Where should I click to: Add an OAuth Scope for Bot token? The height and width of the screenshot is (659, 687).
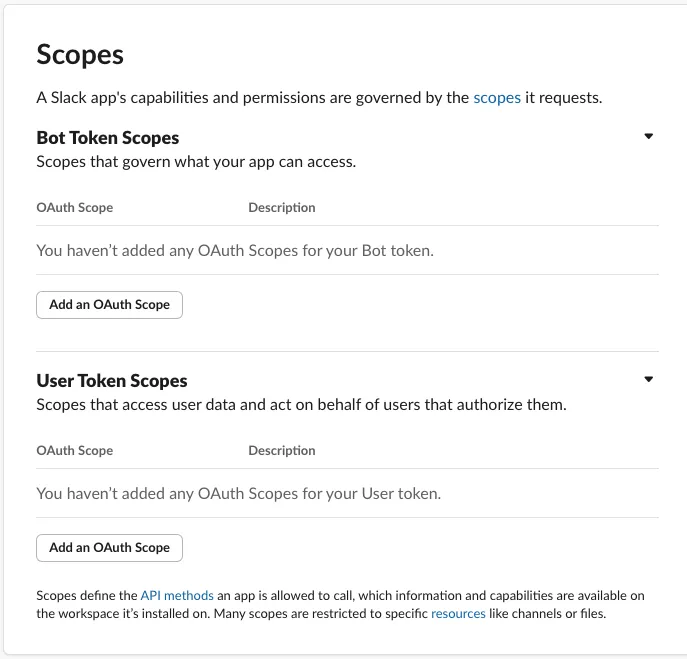(x=109, y=304)
